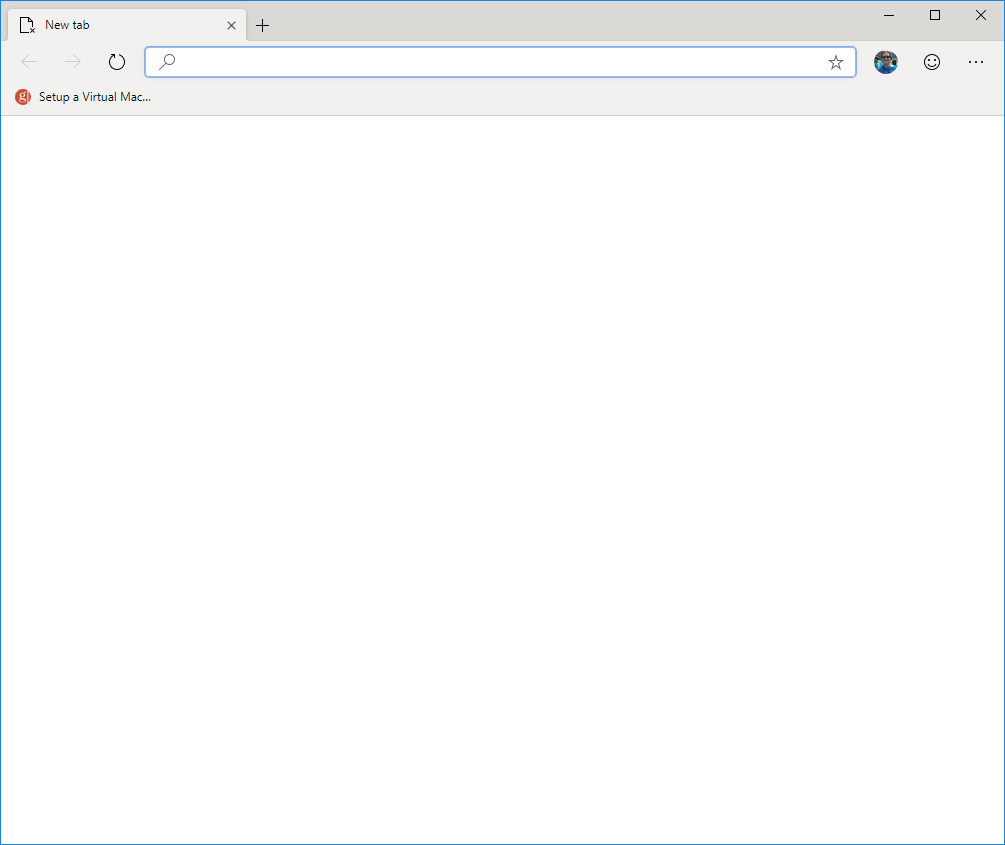Open the 'Setup a Virtual Mac...' favorite
This screenshot has height=845, width=1005.
(94, 97)
